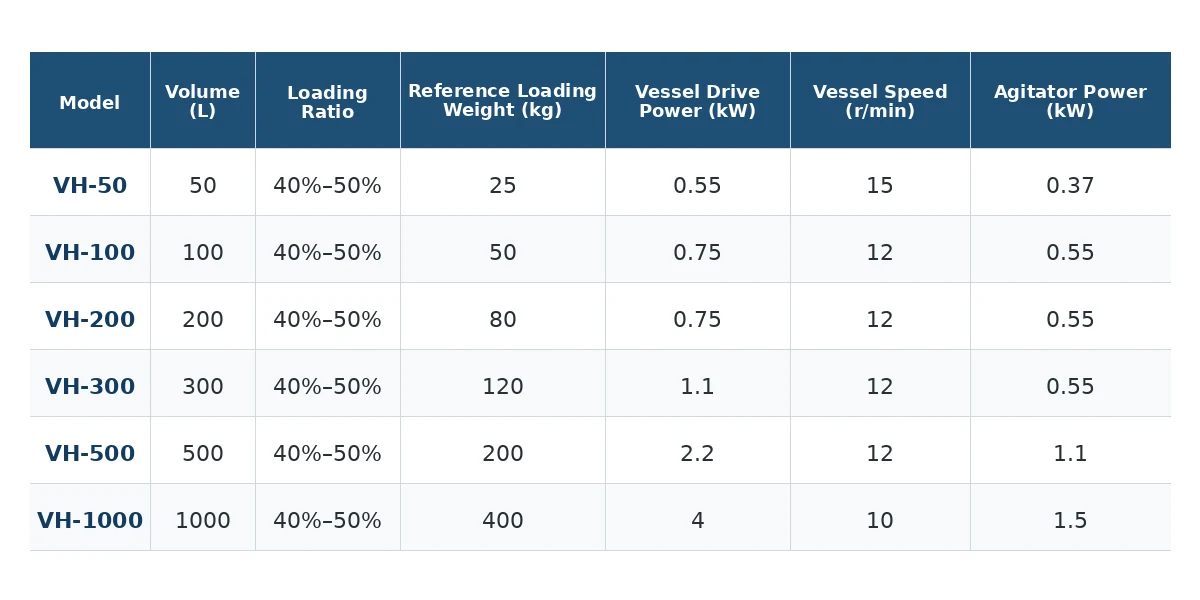Click VH-1000 drive power value 4

pyautogui.click(x=698, y=521)
